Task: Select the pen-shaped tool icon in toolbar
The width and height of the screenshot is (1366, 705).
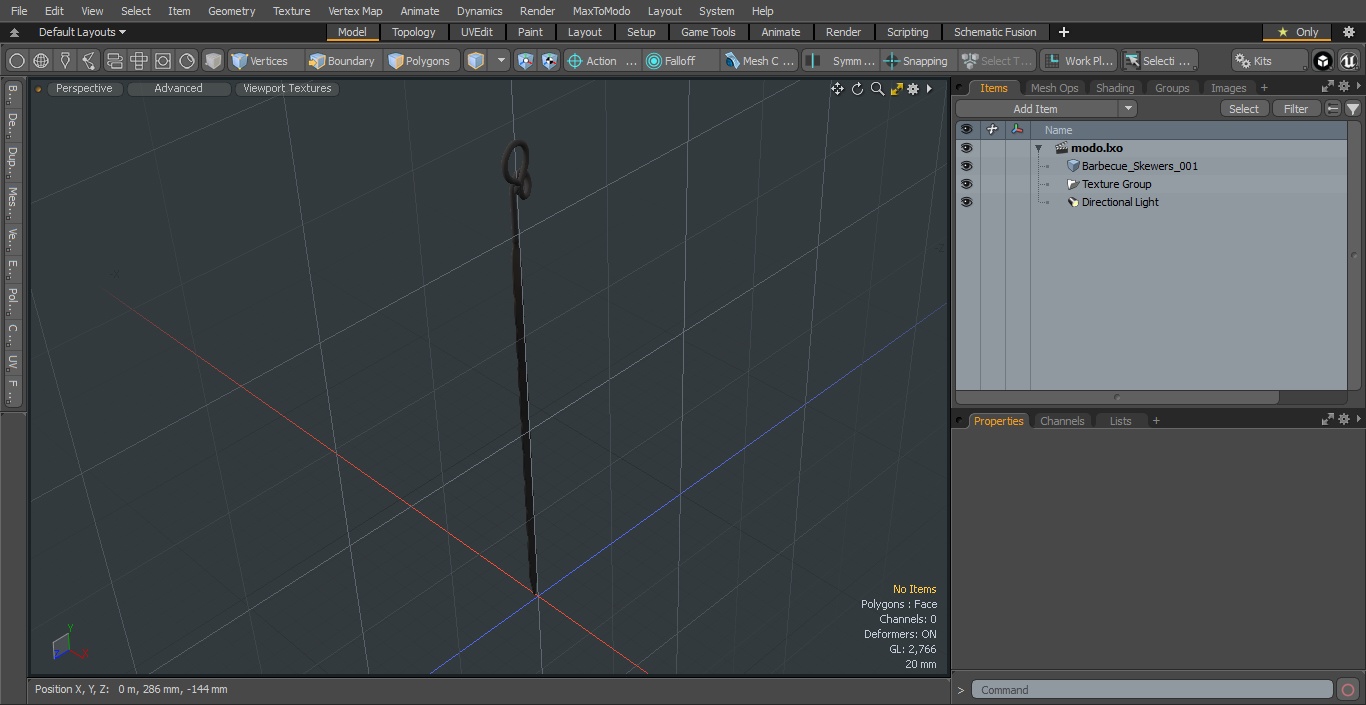Action: pyautogui.click(x=65, y=61)
